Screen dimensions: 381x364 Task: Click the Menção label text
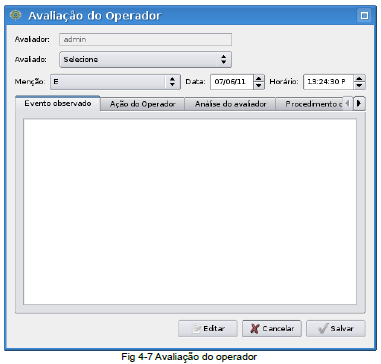(30, 82)
